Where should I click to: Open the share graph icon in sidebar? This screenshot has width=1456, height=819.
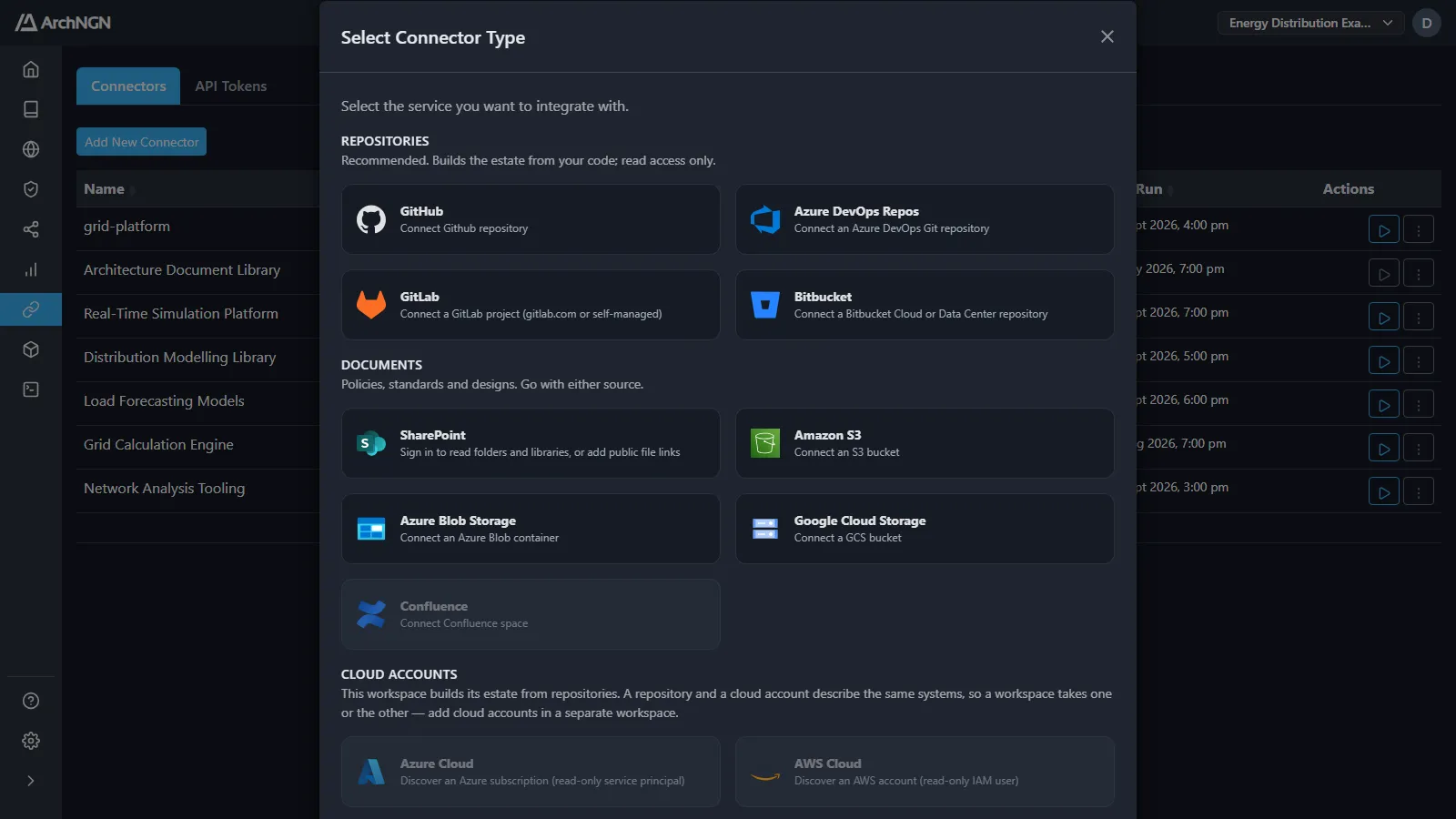pyautogui.click(x=31, y=229)
